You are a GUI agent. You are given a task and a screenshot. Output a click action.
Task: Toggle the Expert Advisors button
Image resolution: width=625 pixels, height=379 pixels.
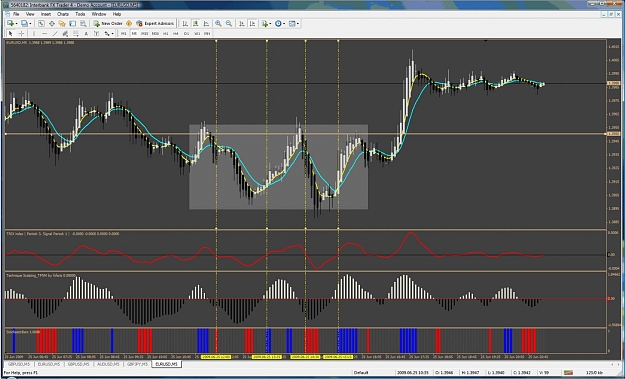pyautogui.click(x=155, y=24)
